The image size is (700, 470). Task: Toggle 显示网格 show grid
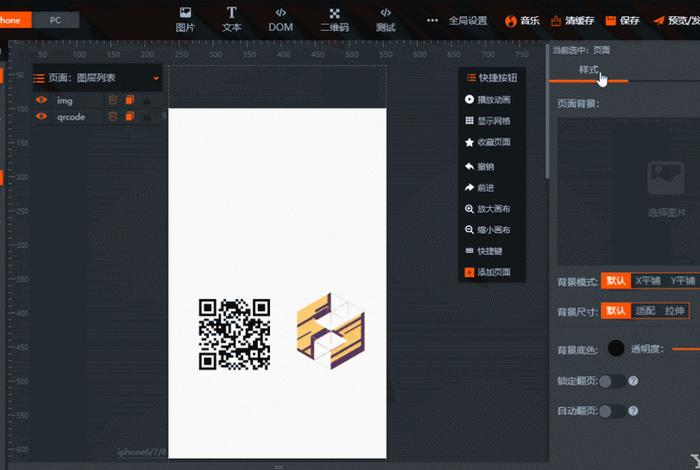(x=488, y=121)
